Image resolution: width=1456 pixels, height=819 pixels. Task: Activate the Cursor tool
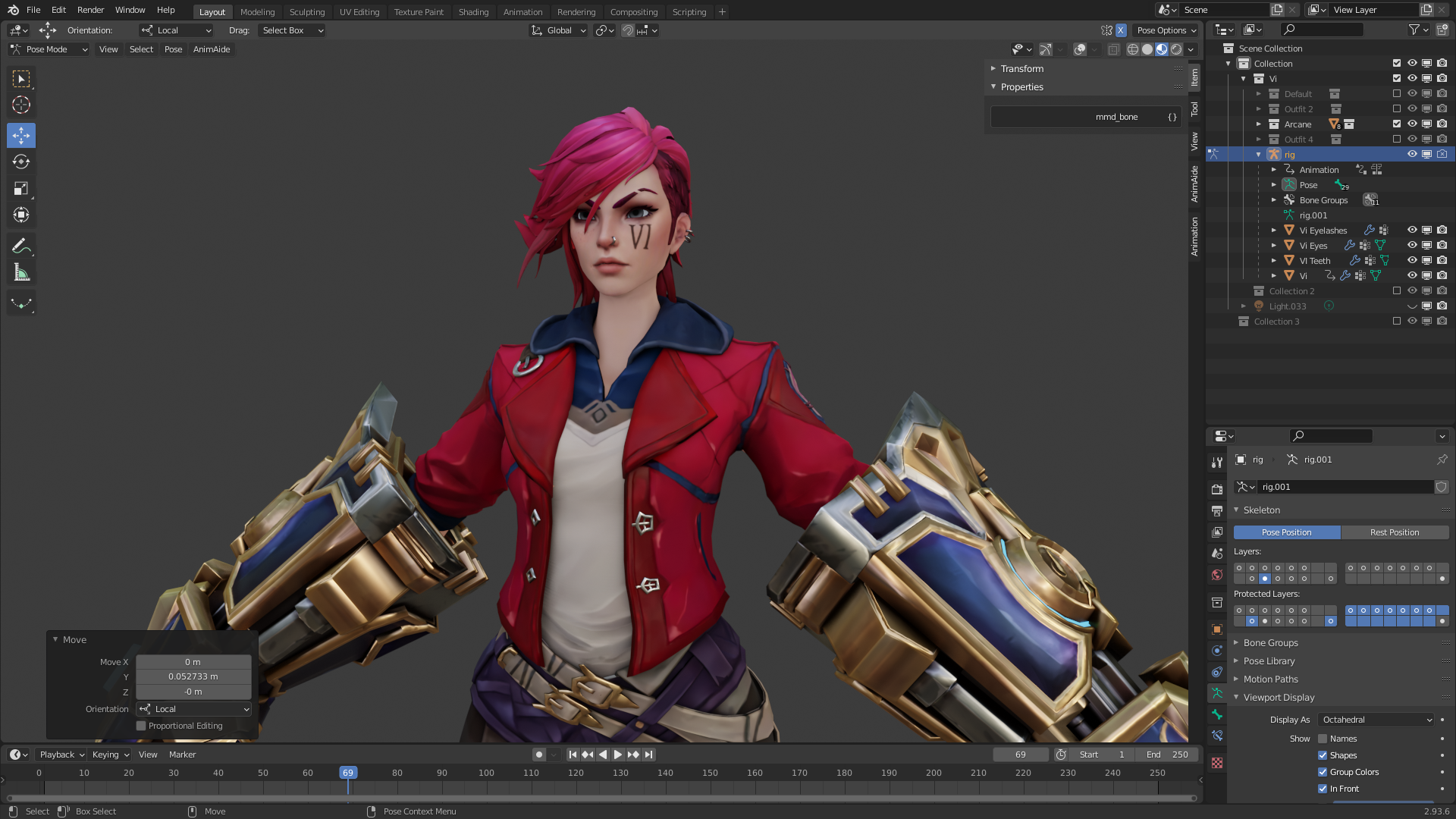pos(21,105)
